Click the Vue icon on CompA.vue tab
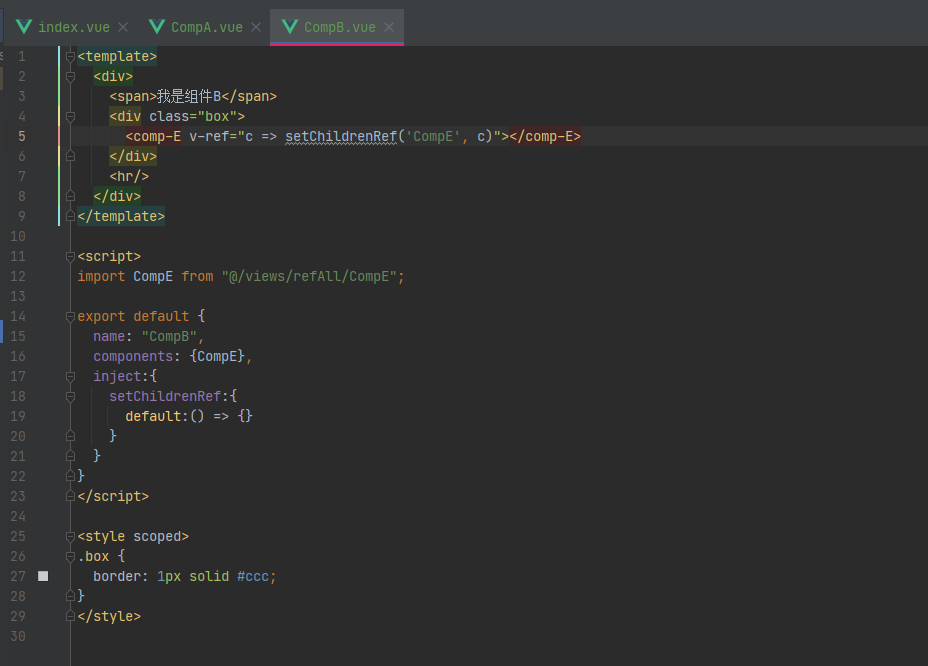 [157, 27]
